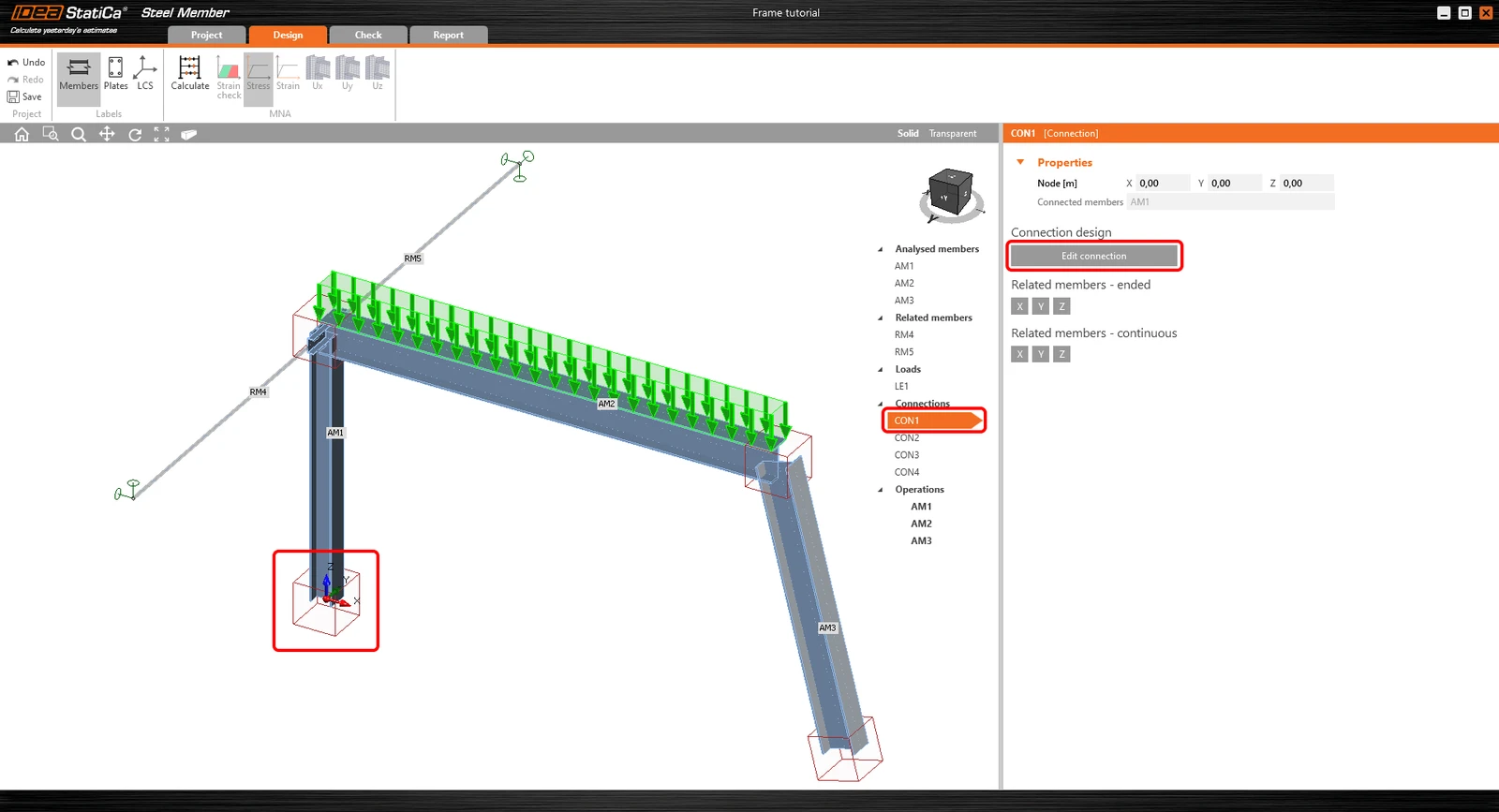Toggle Members labels in the ribbon
This screenshot has width=1499, height=812.
click(x=79, y=73)
